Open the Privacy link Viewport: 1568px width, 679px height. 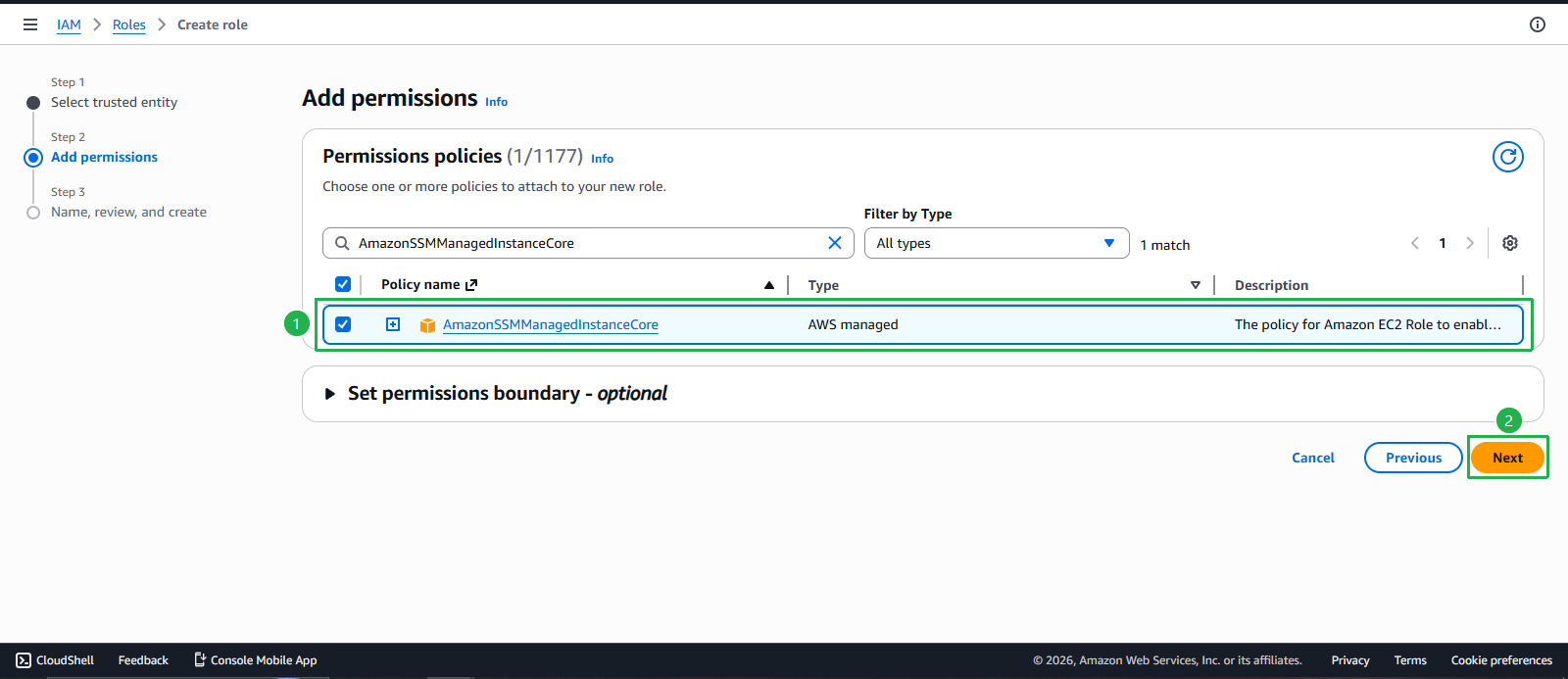[x=1350, y=660]
